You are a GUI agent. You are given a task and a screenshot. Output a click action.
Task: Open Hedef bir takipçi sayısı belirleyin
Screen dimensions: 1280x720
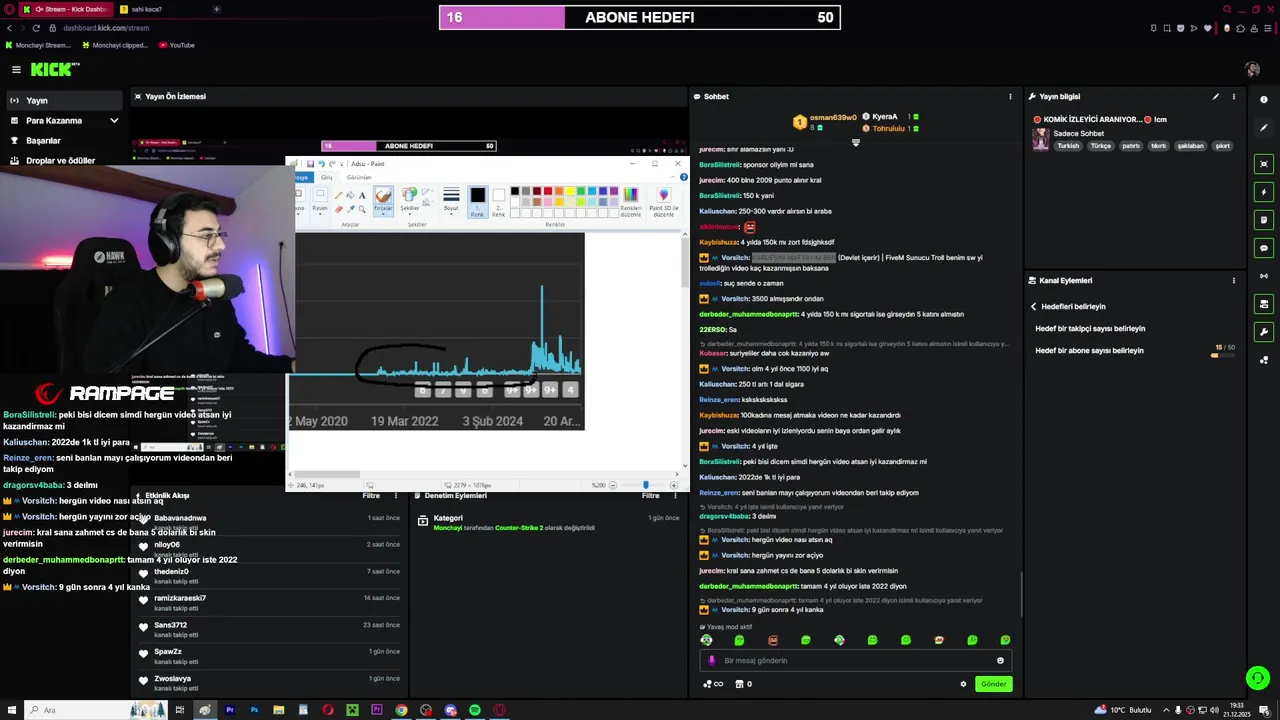(x=1090, y=329)
